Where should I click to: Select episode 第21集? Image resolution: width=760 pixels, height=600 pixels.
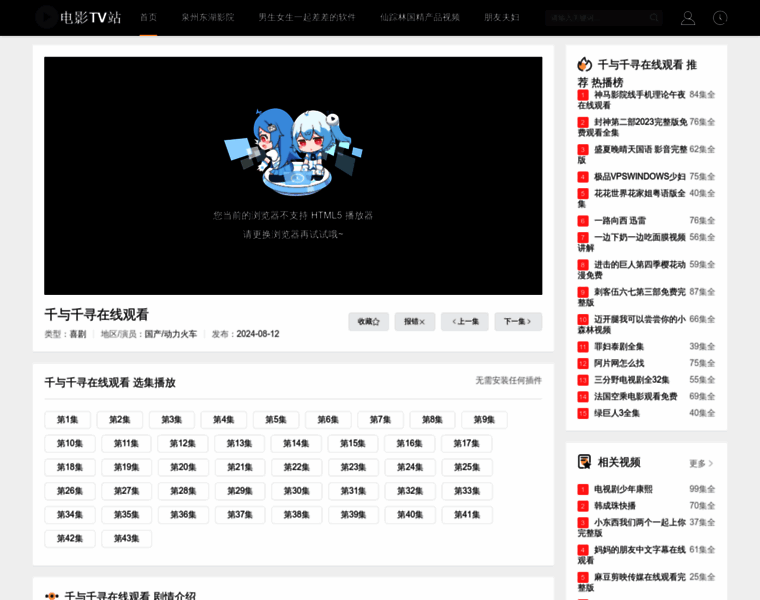240,467
